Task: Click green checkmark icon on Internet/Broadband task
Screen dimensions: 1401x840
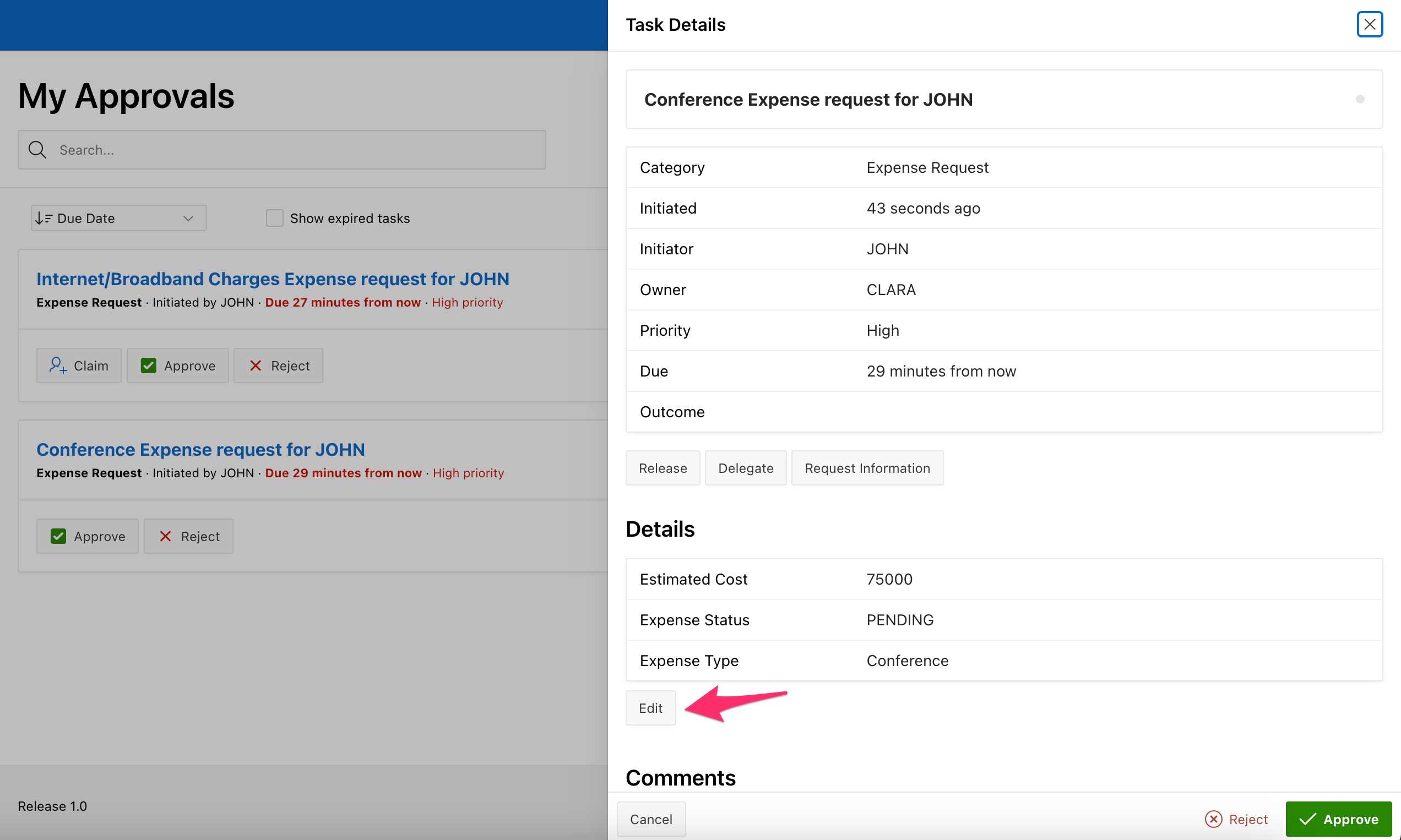Action: coord(148,366)
